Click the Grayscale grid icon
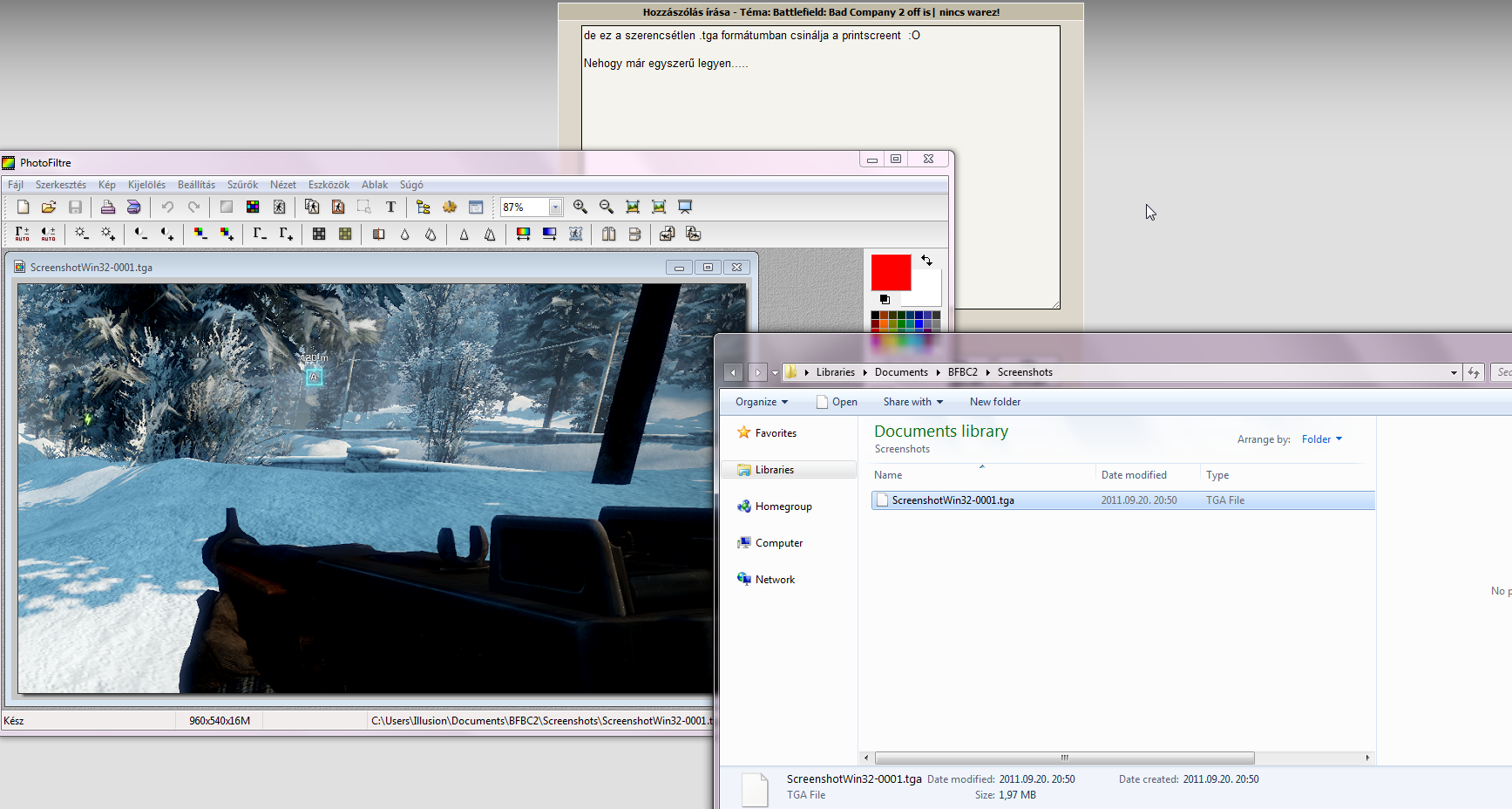This screenshot has width=1512, height=809. click(319, 234)
